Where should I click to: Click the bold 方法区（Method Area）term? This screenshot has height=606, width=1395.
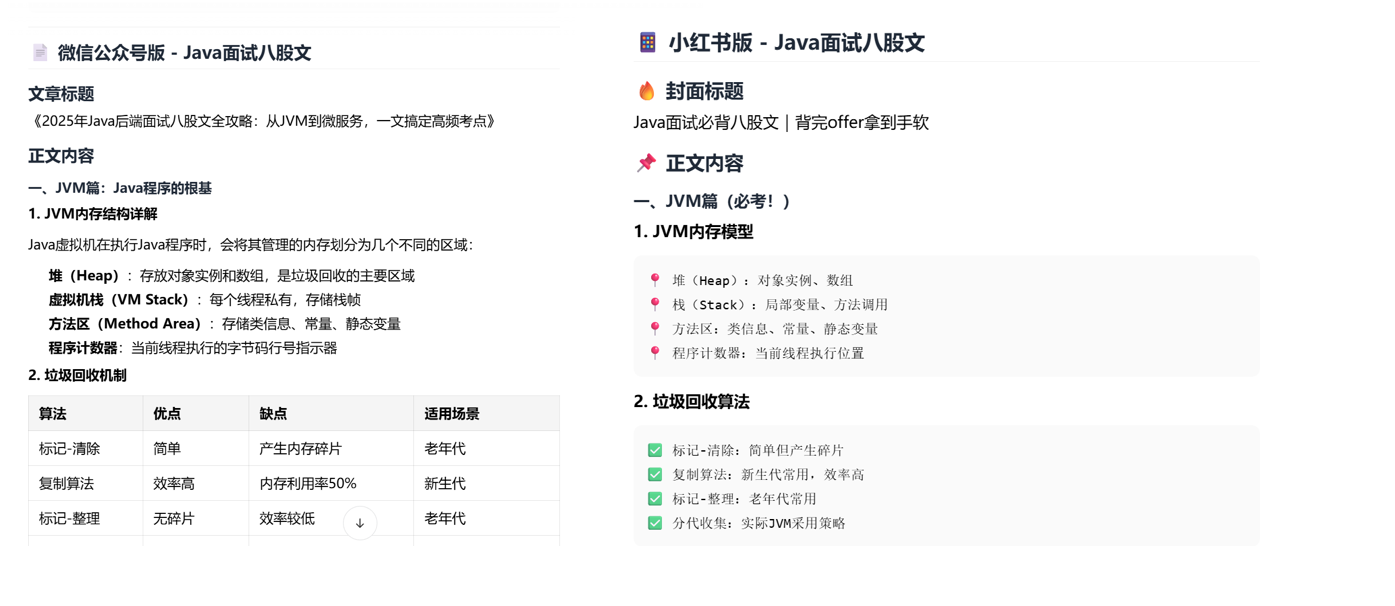125,324
